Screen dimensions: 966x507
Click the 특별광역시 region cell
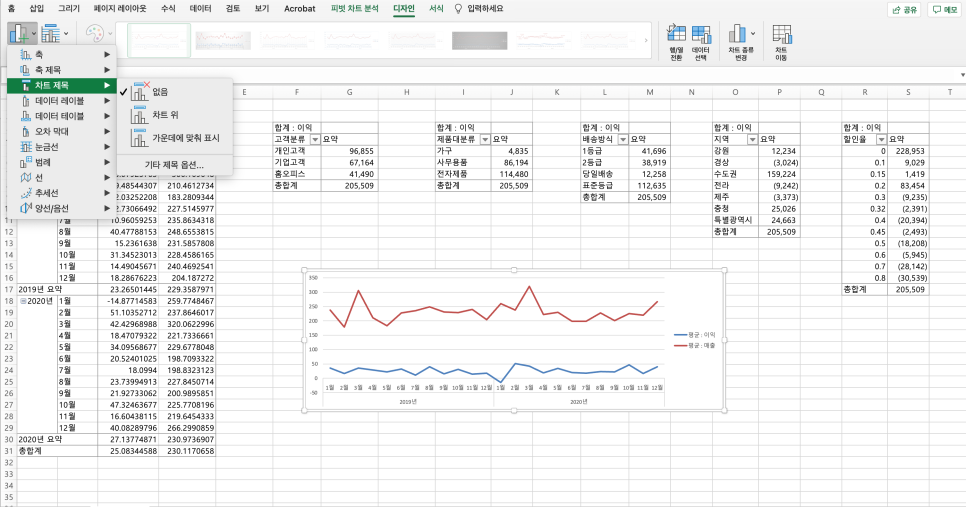click(736, 220)
